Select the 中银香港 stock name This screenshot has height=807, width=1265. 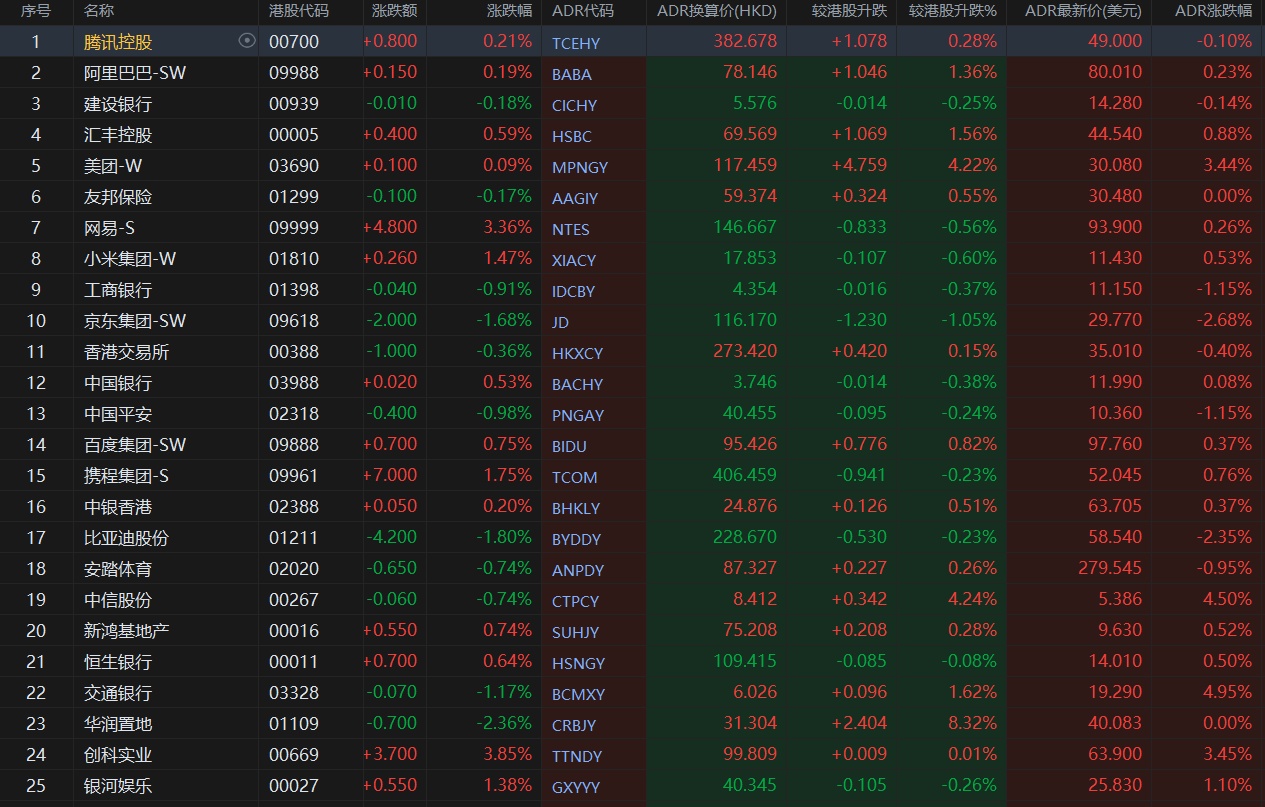click(x=118, y=507)
